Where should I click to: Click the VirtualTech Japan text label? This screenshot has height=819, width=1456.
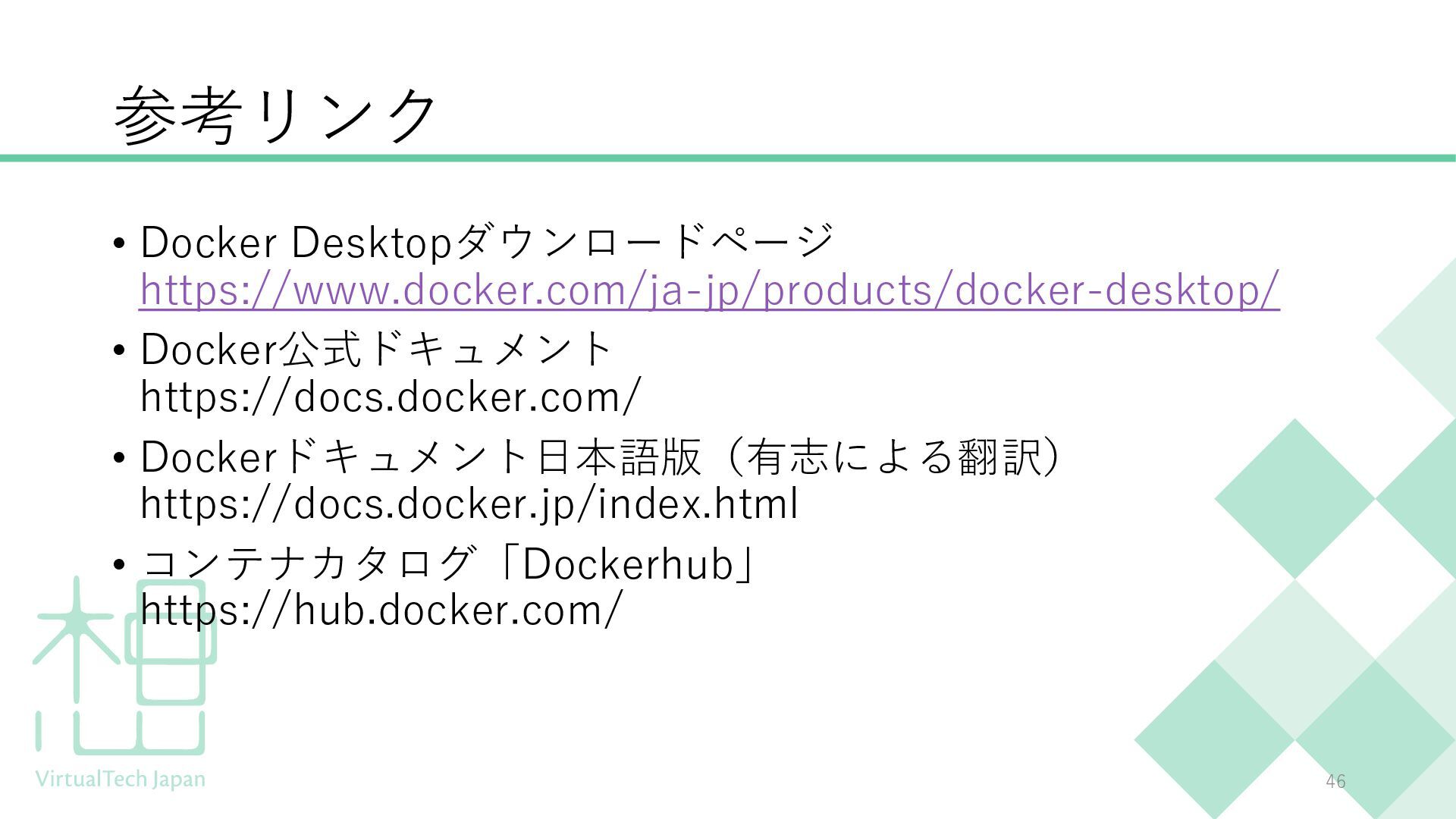pos(120,779)
